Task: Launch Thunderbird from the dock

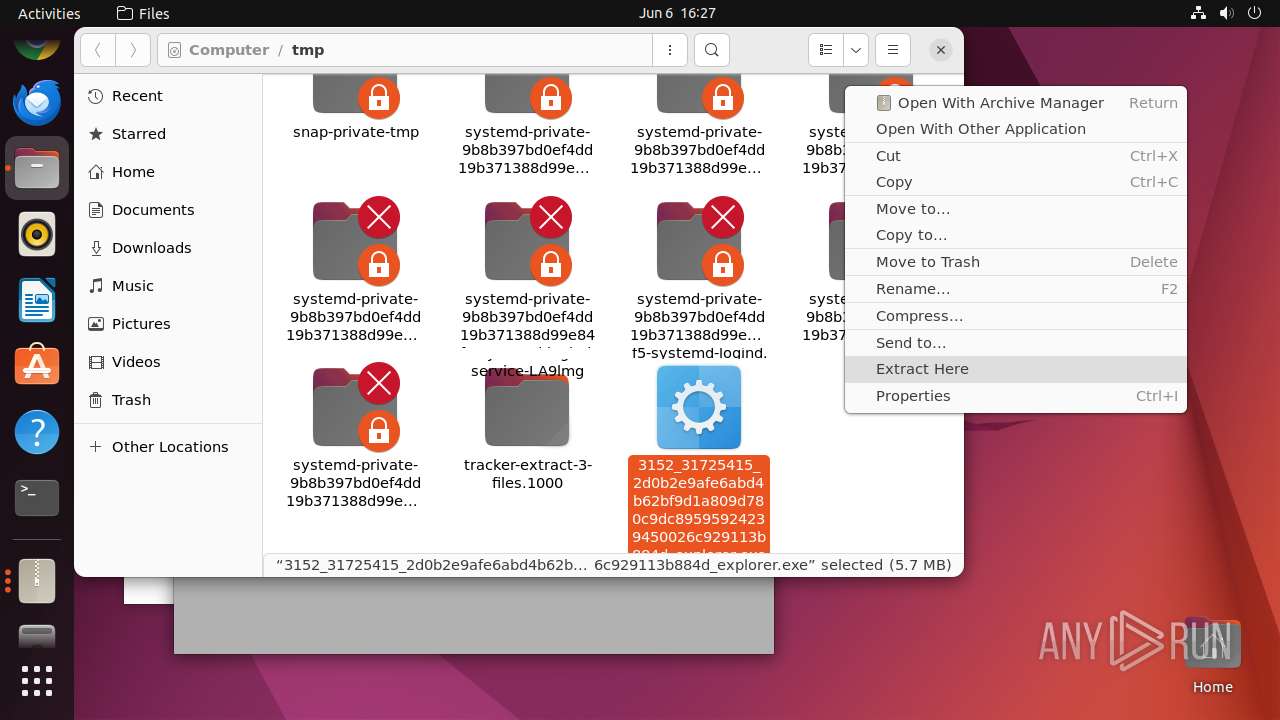Action: (37, 102)
